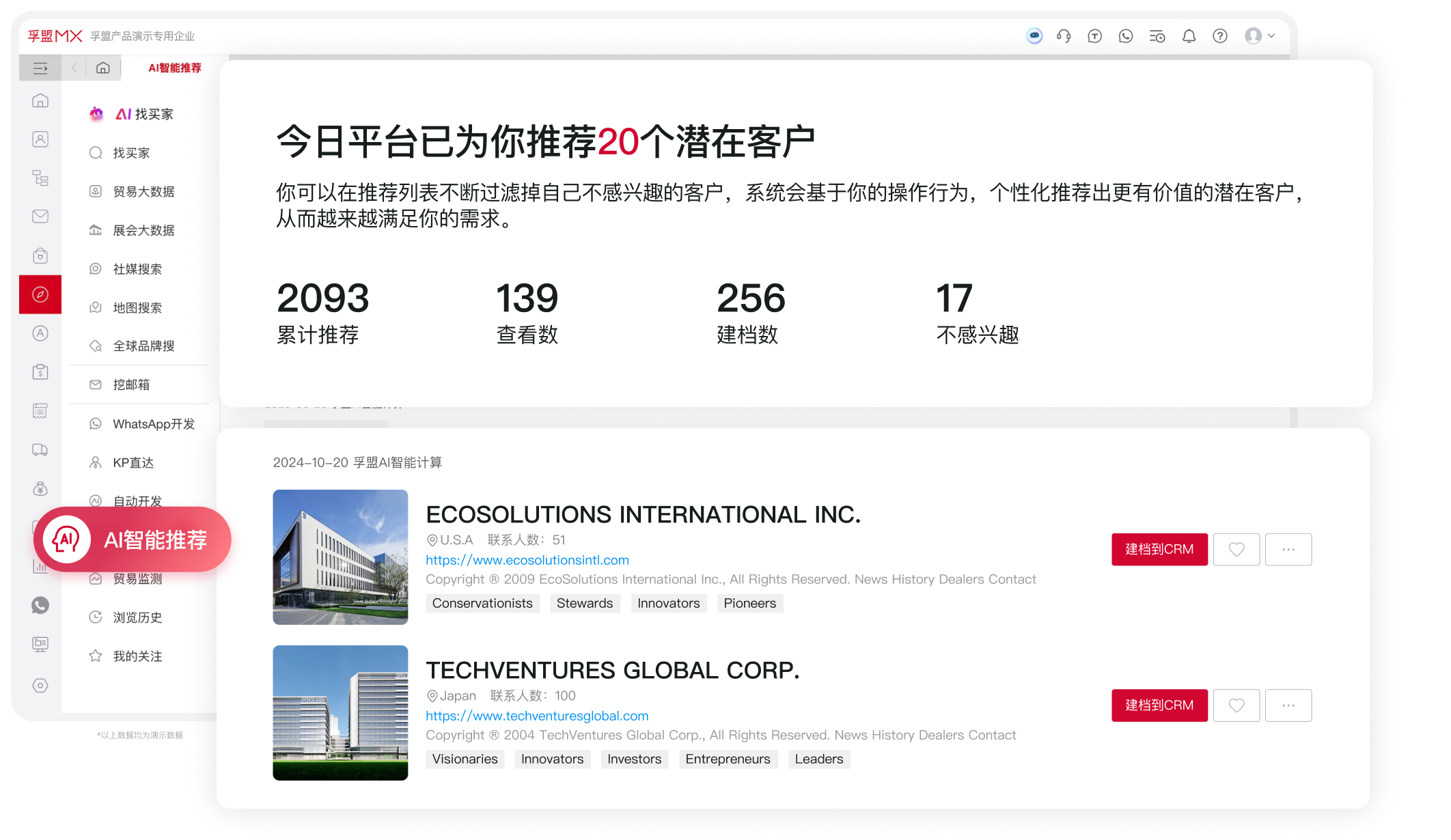
Task: Open the WhatsApp icon in the top bar
Action: click(x=1126, y=36)
